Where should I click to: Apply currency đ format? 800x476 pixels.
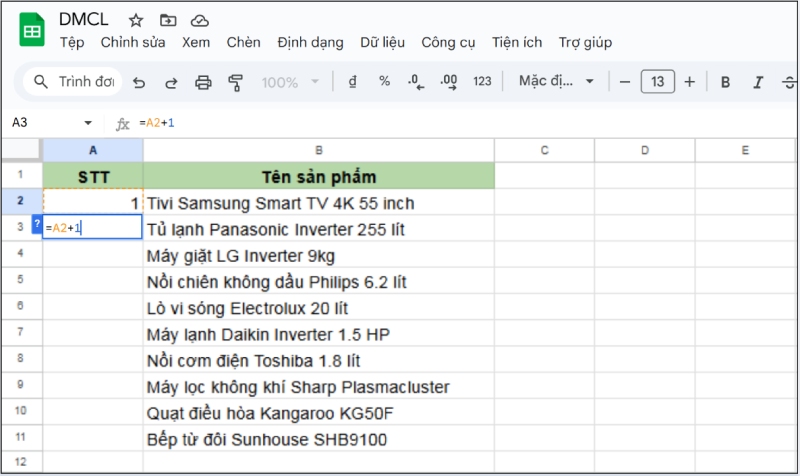pos(353,81)
